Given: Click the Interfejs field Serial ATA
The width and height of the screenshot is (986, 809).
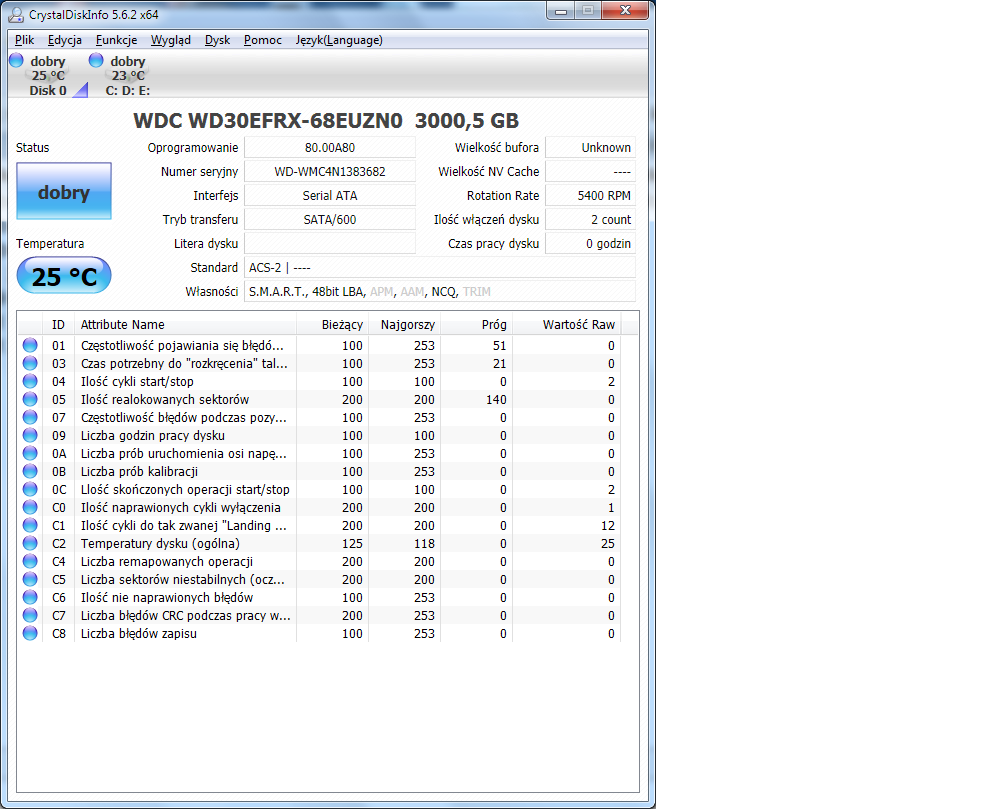Looking at the screenshot, I should 330,195.
